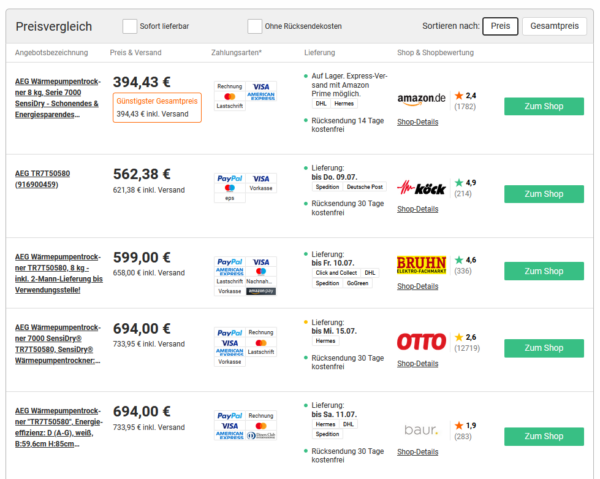Open AEG 7000 SensiDry® TR7T50580 offer link

click(x=58, y=344)
